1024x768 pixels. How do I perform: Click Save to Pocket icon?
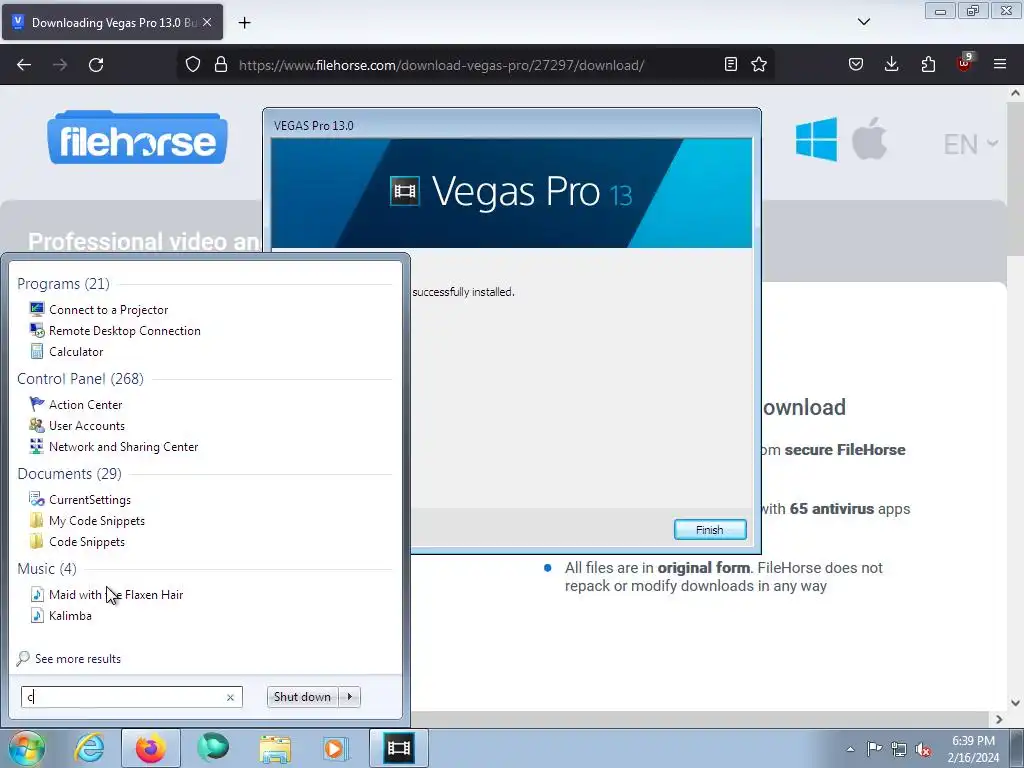pos(856,64)
